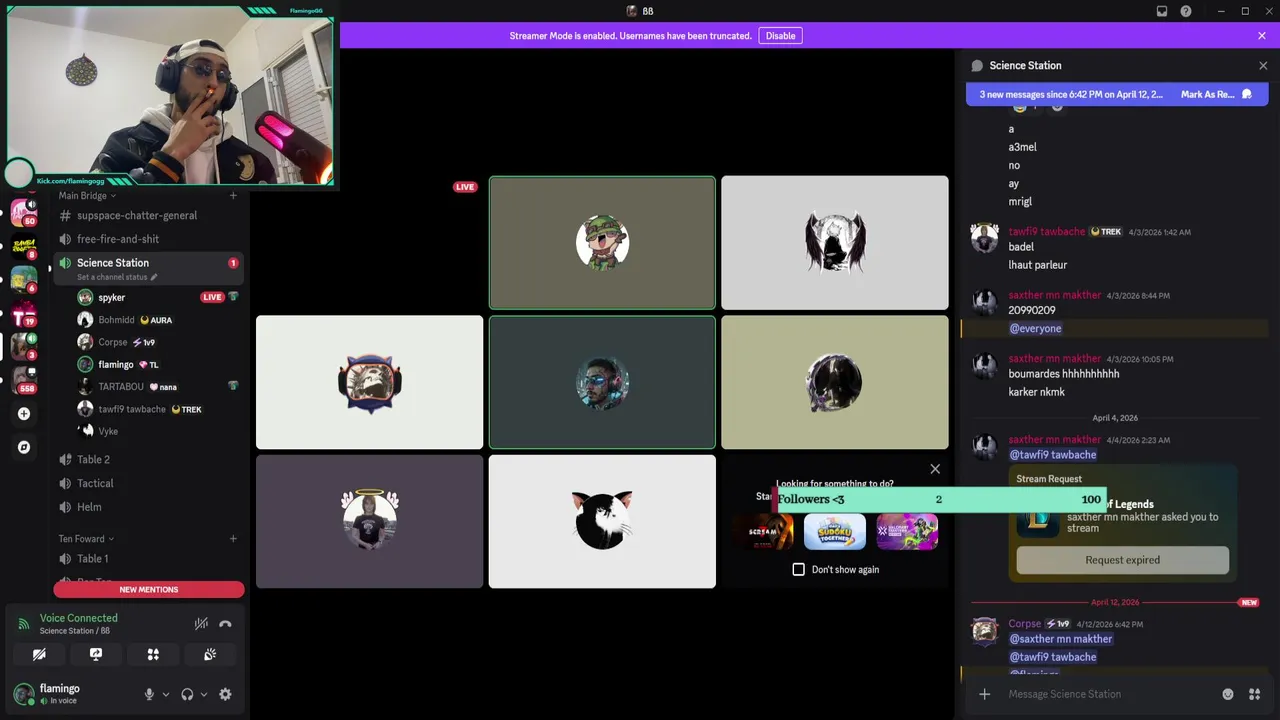Tick the Don't show again checkbox
1280x720 pixels.
click(x=798, y=570)
